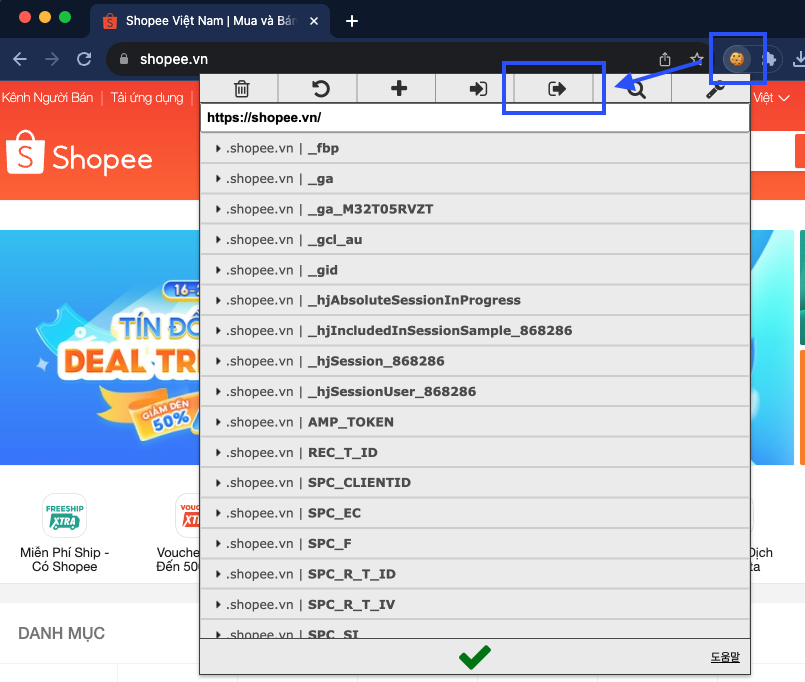Open the 도움말 help link
Screen dimensions: 805x682
pyautogui.click(x=725, y=657)
